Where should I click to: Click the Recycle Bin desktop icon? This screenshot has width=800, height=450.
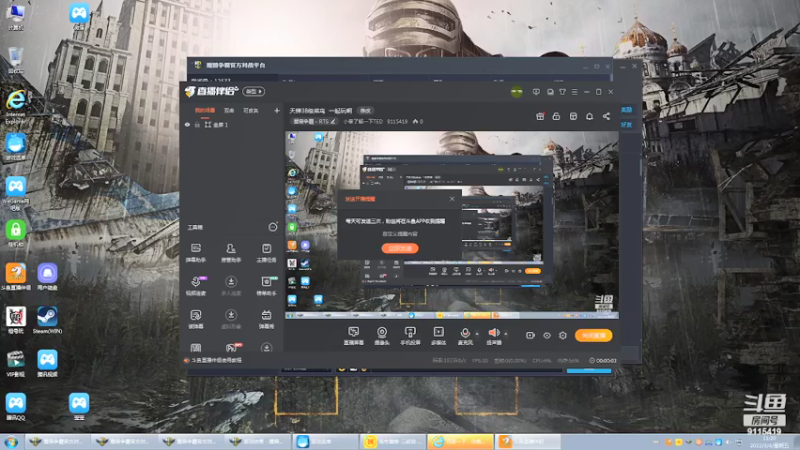[x=15, y=60]
